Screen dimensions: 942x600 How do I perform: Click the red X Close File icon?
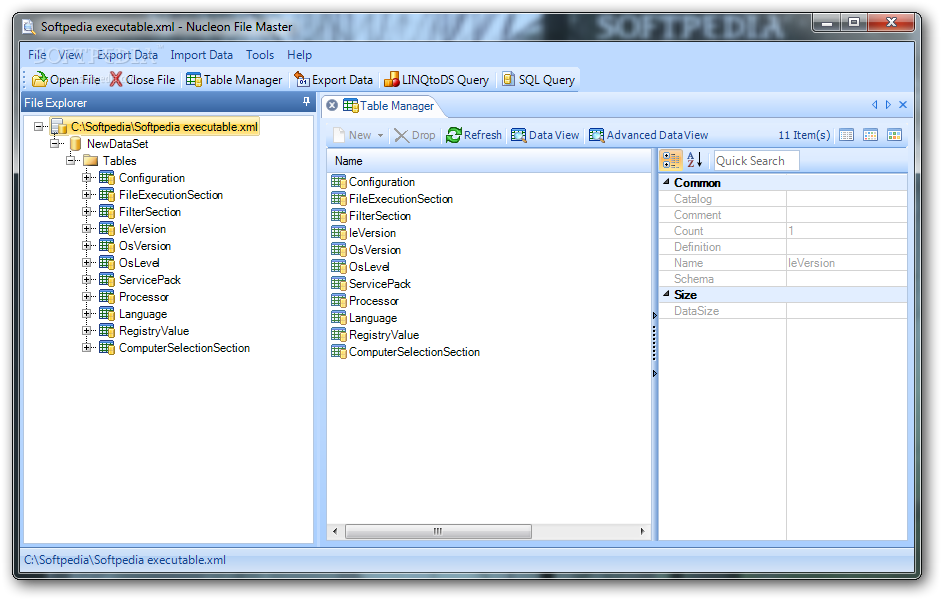pyautogui.click(x=116, y=79)
